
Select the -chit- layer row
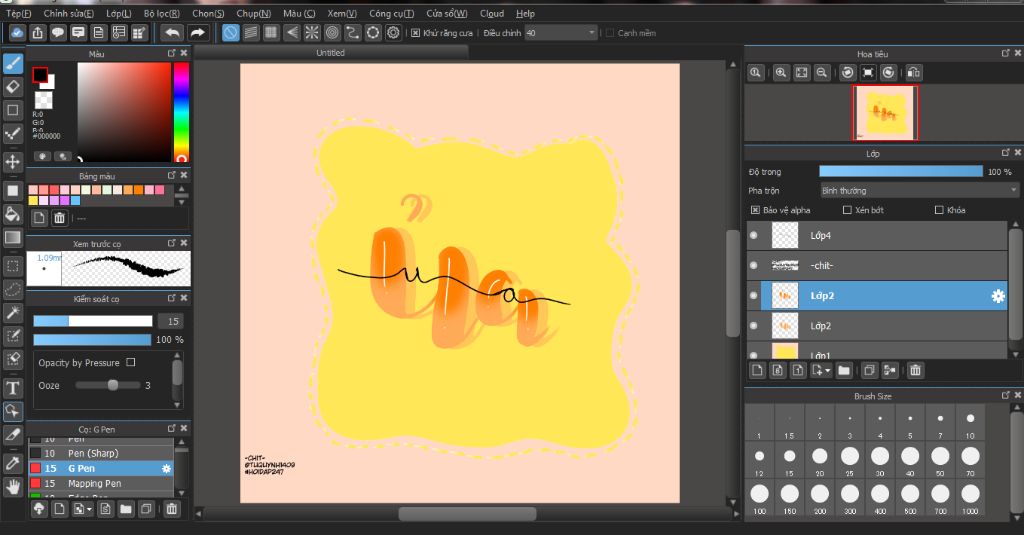click(877, 265)
